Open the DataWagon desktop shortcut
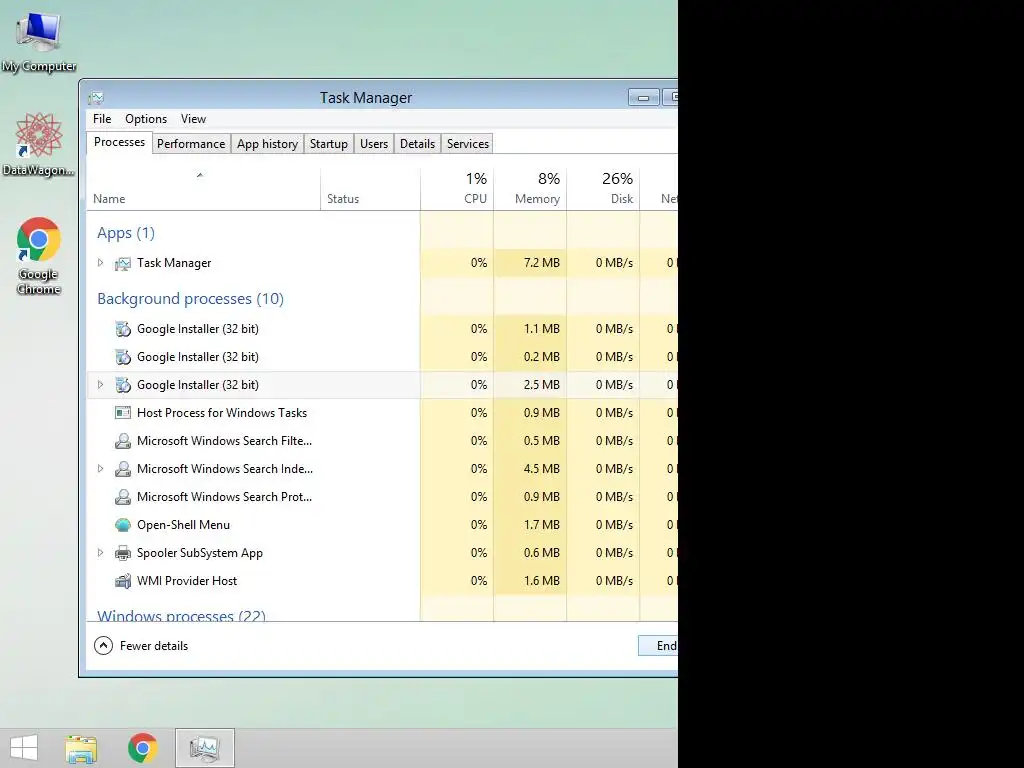The height and width of the screenshot is (768, 1024). (x=39, y=144)
